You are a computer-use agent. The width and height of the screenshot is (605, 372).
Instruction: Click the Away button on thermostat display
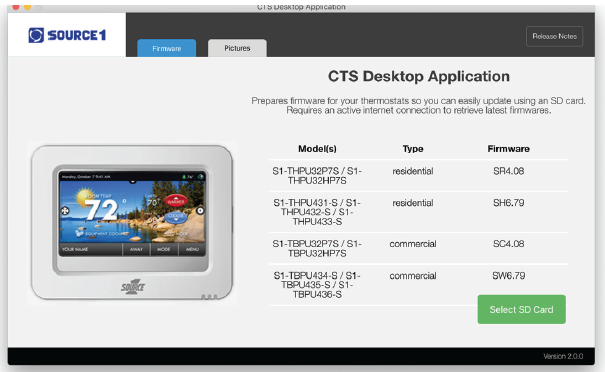pyautogui.click(x=136, y=249)
